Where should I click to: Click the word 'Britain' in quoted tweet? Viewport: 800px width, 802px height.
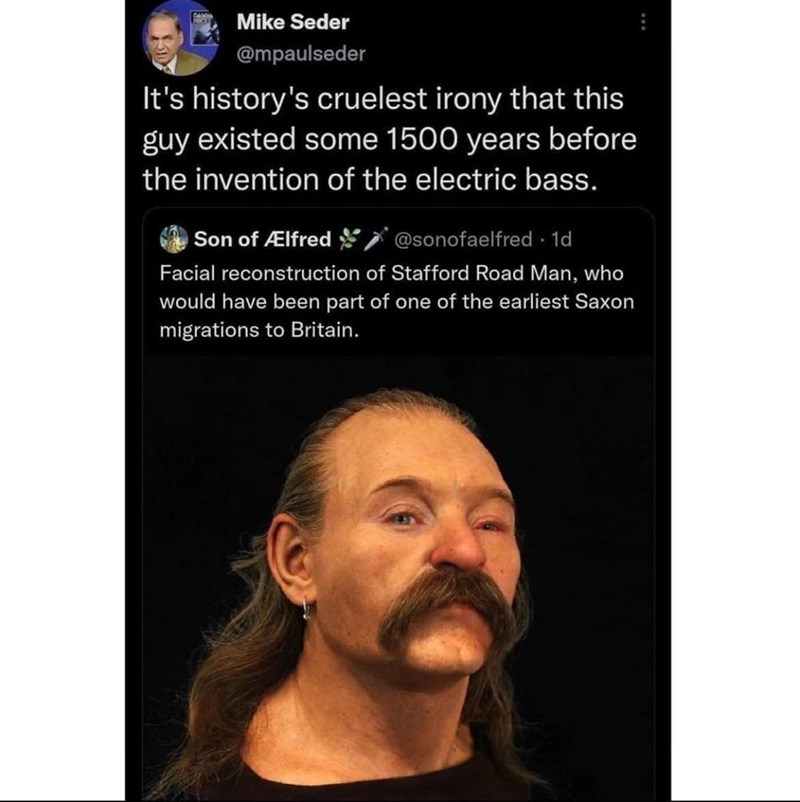(x=325, y=330)
